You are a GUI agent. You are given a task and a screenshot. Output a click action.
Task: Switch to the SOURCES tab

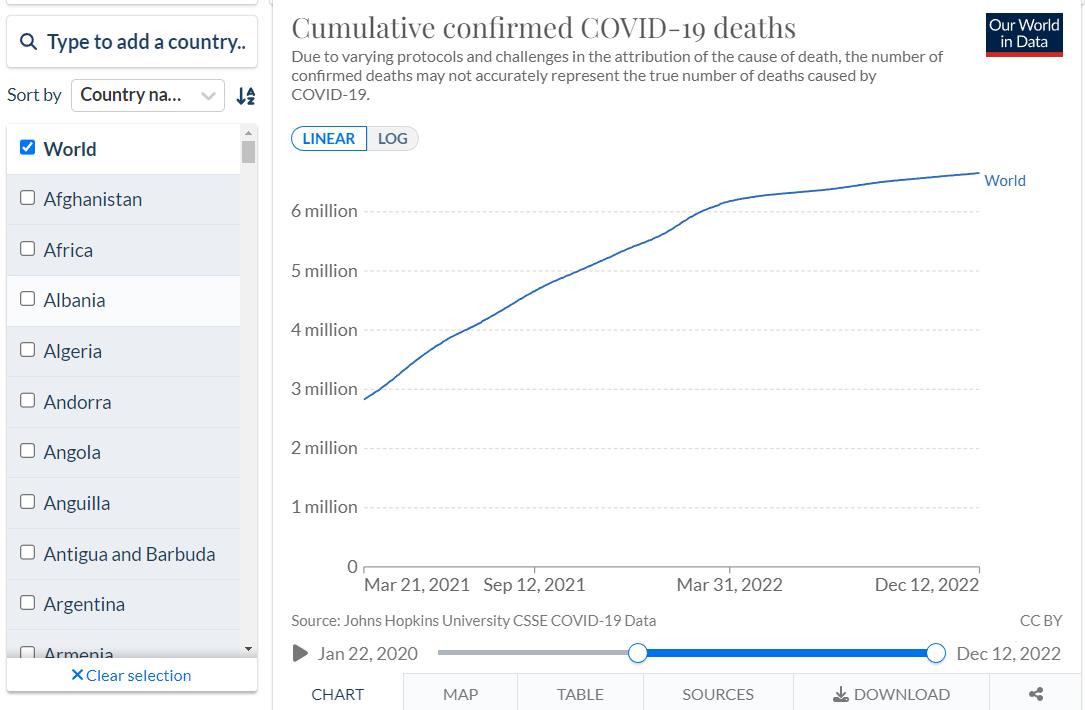click(718, 694)
